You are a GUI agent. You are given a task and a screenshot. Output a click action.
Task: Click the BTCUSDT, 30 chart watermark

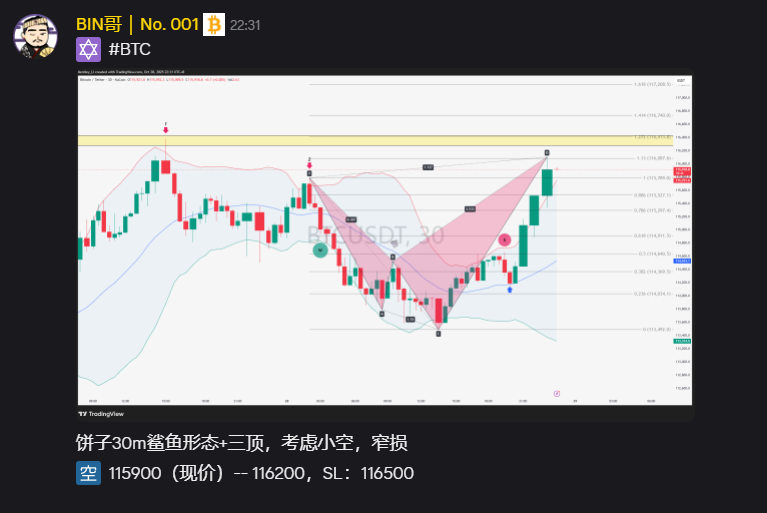click(x=375, y=235)
